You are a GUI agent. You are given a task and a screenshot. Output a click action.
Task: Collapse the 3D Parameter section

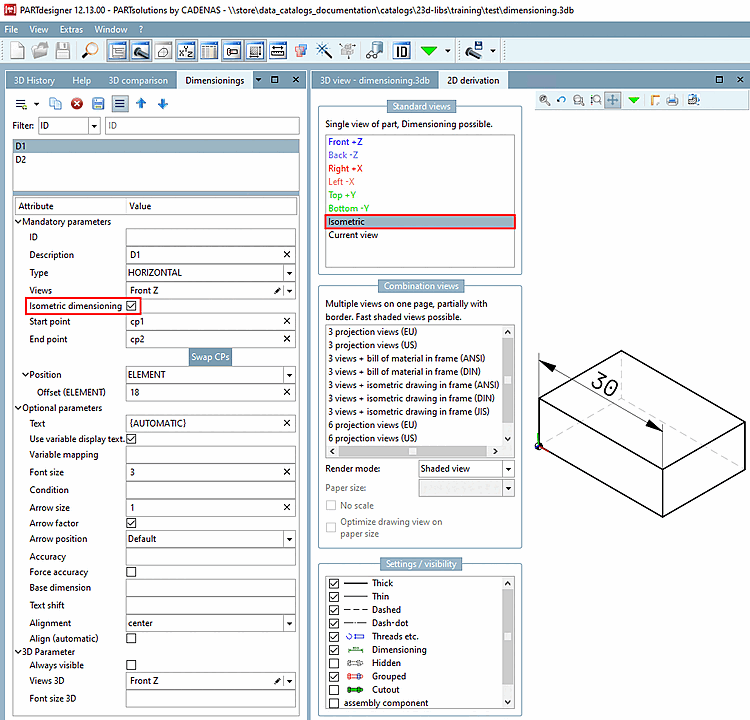point(18,652)
